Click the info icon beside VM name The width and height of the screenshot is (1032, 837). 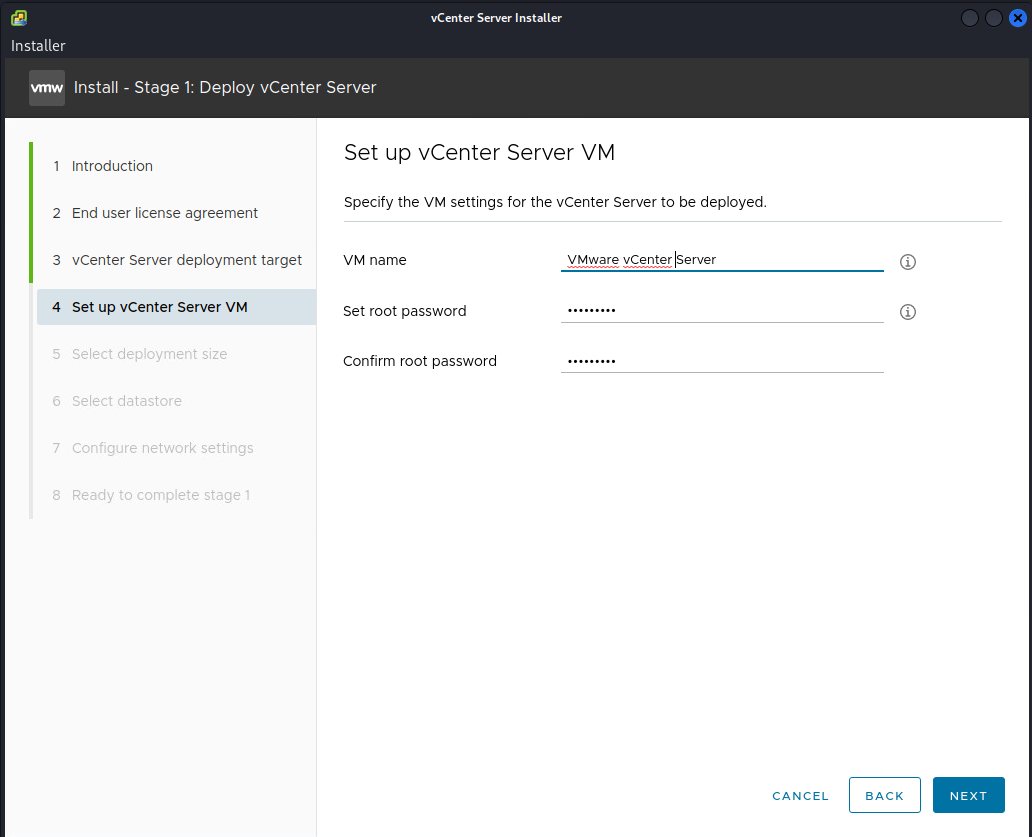tap(908, 262)
